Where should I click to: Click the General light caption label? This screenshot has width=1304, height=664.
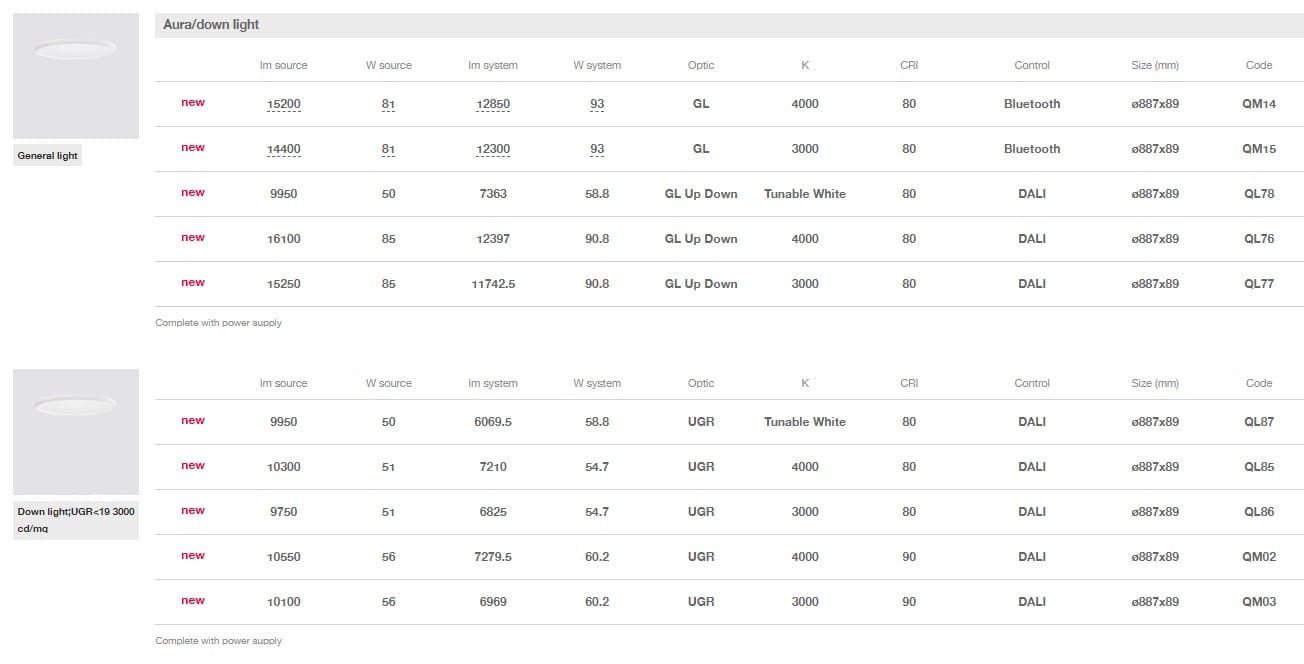click(47, 156)
